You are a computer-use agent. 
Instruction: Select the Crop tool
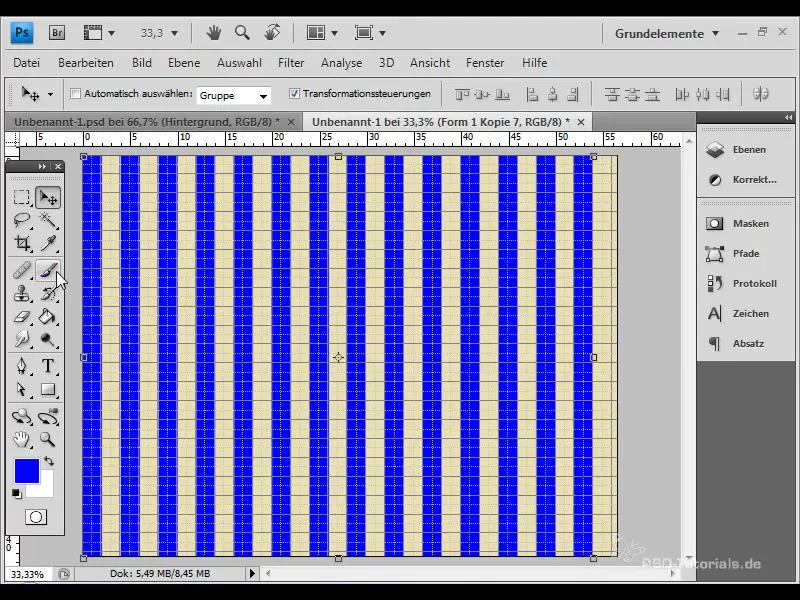(21, 243)
